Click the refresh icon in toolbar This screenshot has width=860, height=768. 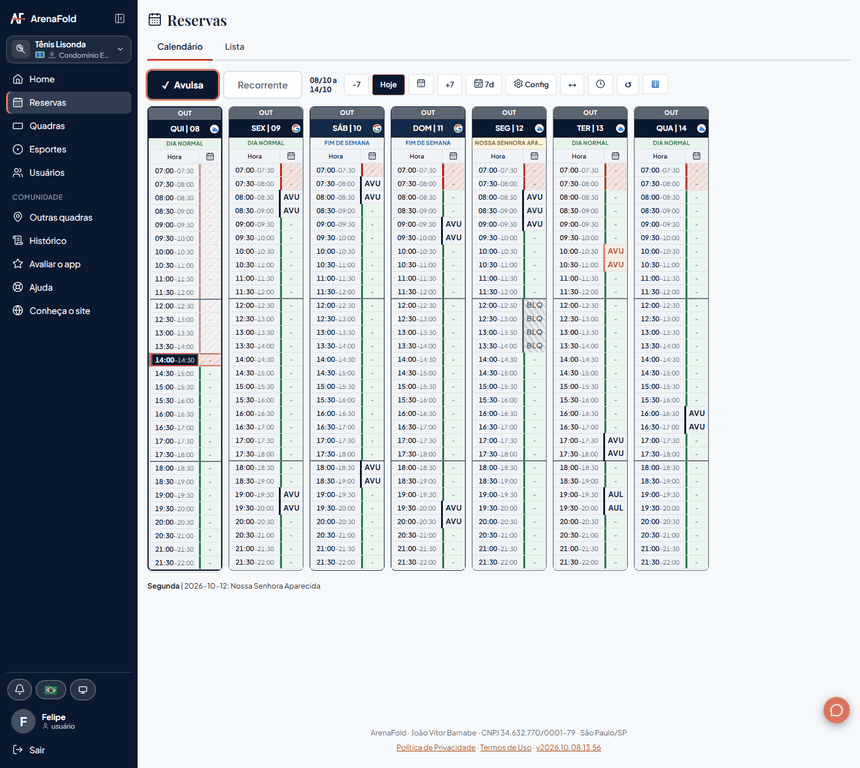point(628,84)
